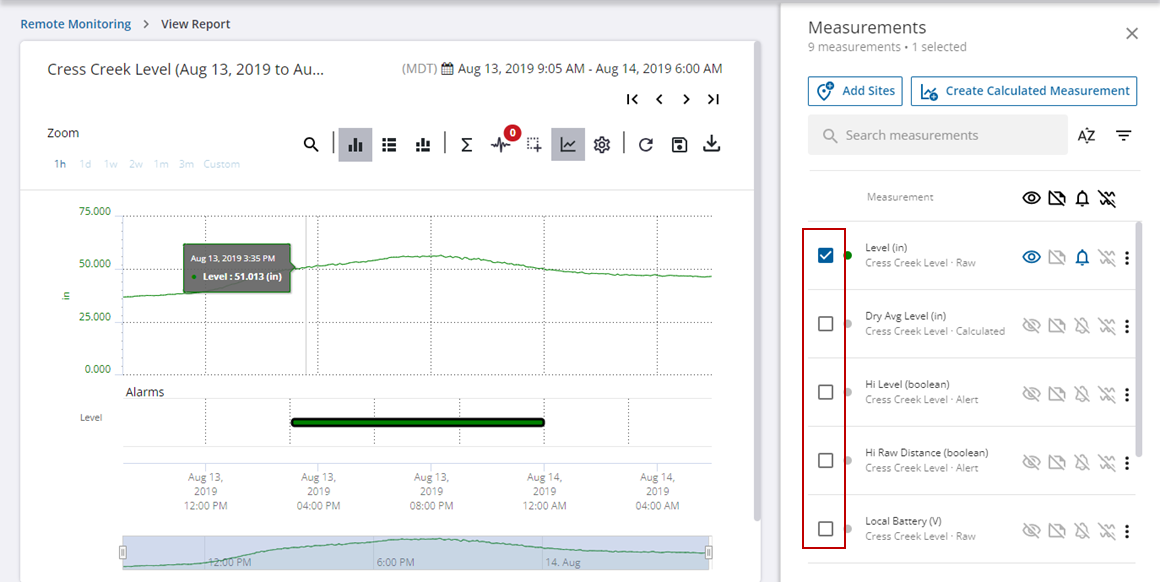
Task: Click Create Calculated Measurement button
Action: 1024,91
